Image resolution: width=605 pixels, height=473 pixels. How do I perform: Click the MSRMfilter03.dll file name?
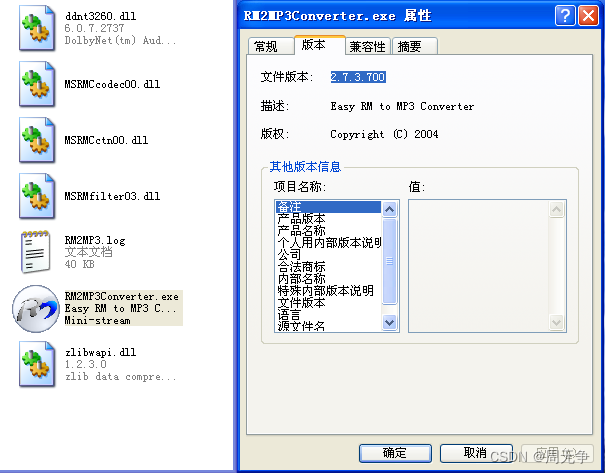tap(112, 196)
